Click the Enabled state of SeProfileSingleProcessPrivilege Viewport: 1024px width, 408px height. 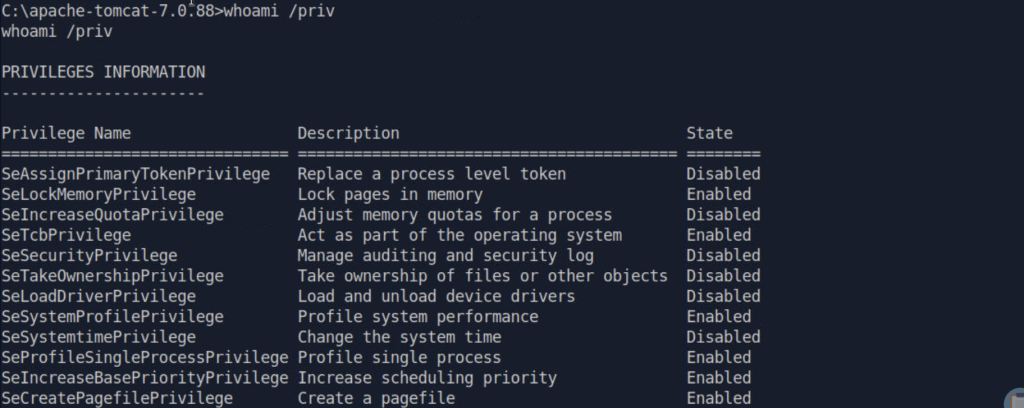pos(718,358)
